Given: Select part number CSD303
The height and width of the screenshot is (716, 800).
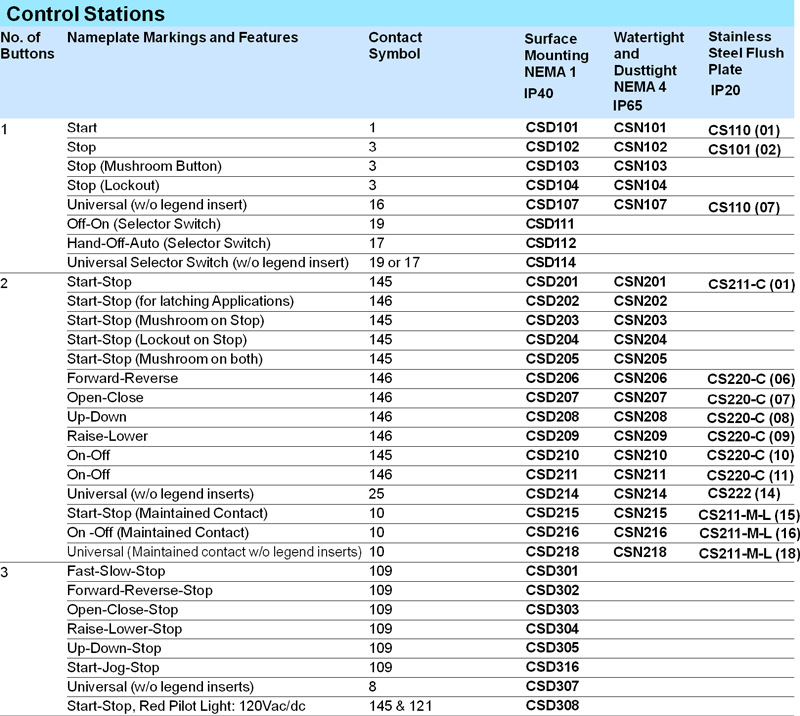Looking at the screenshot, I should click(x=552, y=610).
